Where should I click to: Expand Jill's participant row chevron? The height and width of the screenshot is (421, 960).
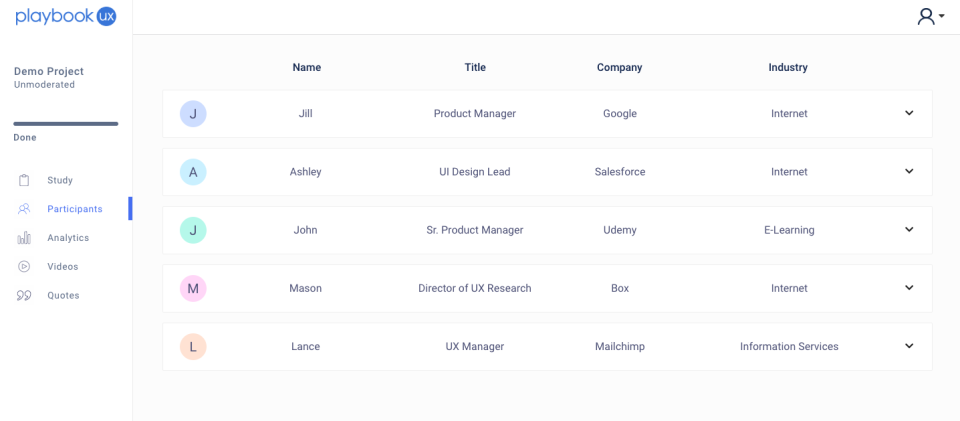(x=909, y=113)
